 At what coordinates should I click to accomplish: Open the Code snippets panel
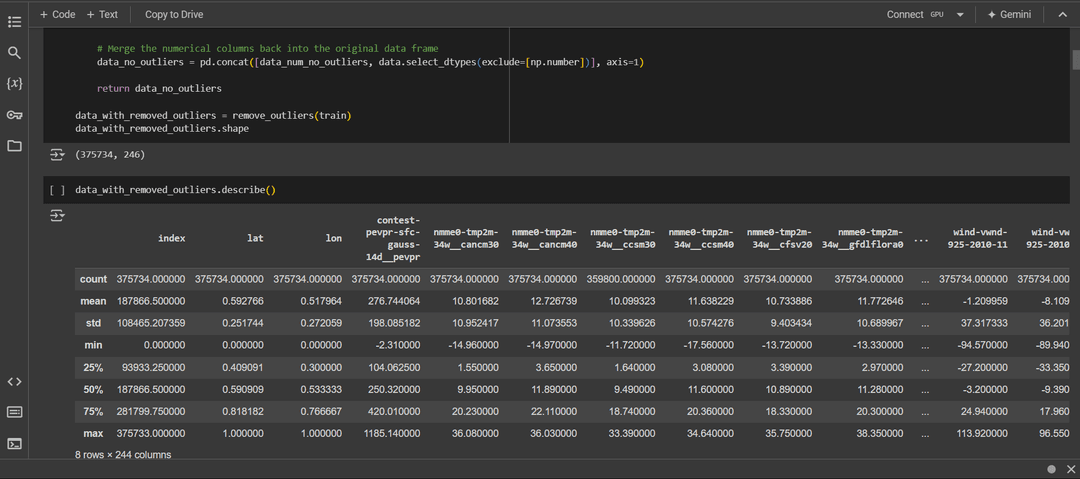point(14,381)
